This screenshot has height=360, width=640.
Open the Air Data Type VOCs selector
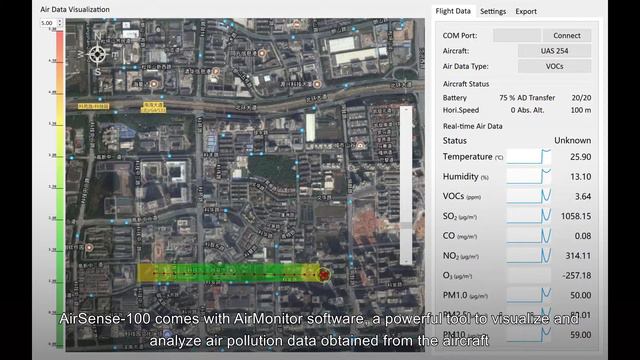[554, 67]
